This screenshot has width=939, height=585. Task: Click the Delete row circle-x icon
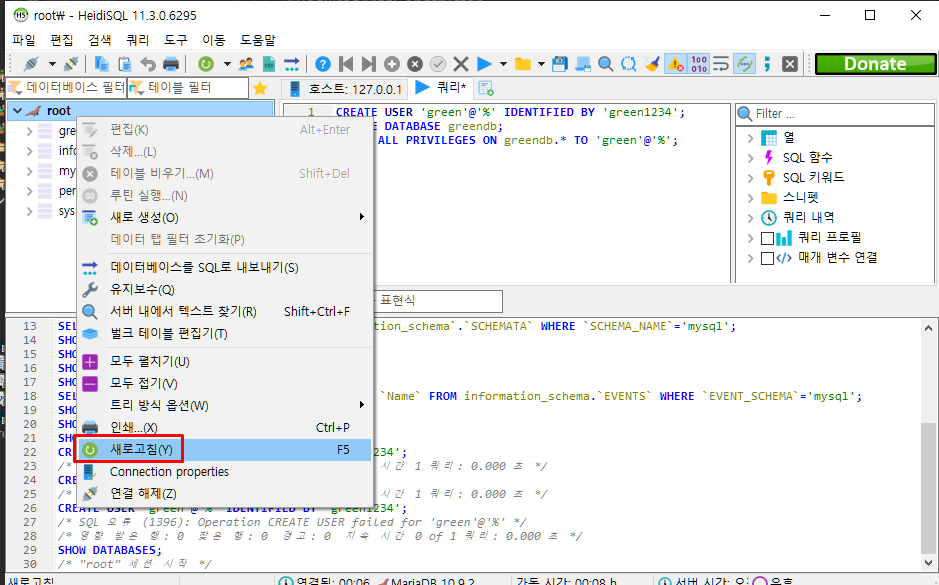[415, 63]
